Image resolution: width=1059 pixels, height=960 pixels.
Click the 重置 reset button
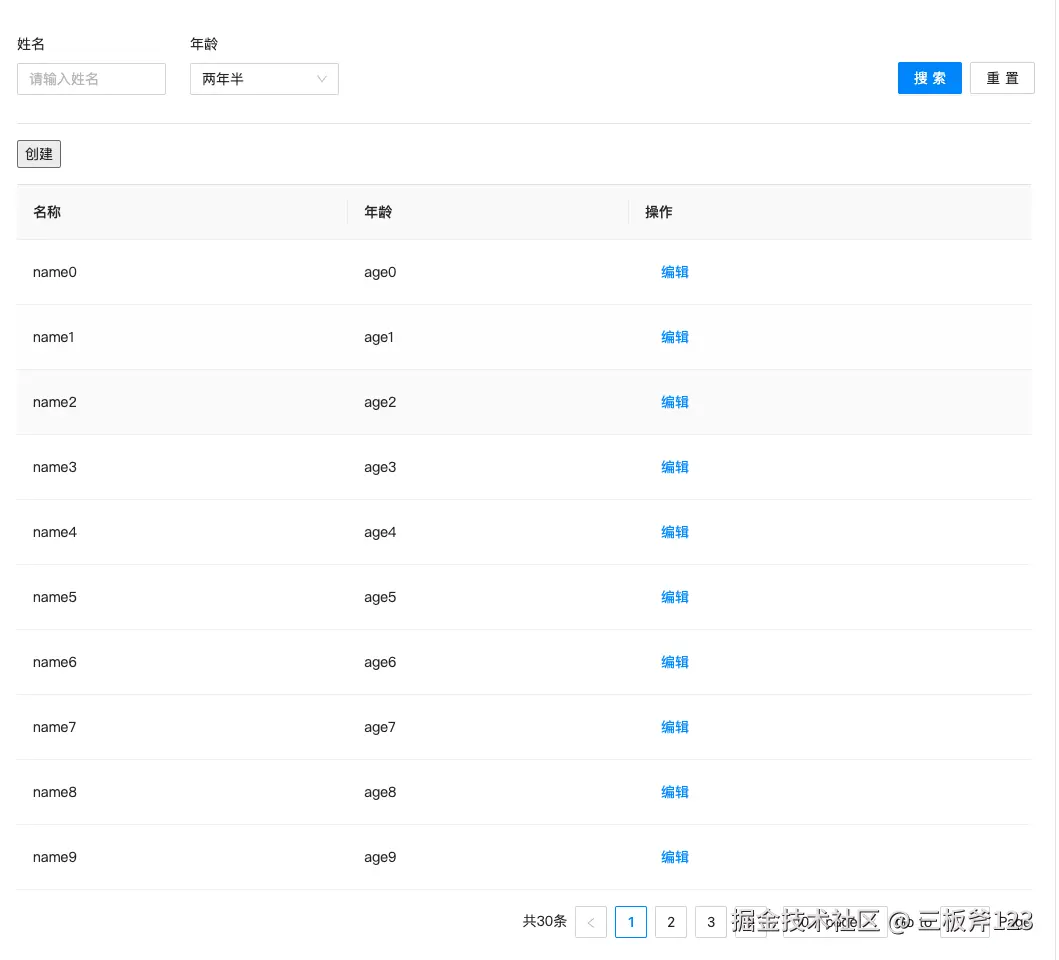[1002, 78]
